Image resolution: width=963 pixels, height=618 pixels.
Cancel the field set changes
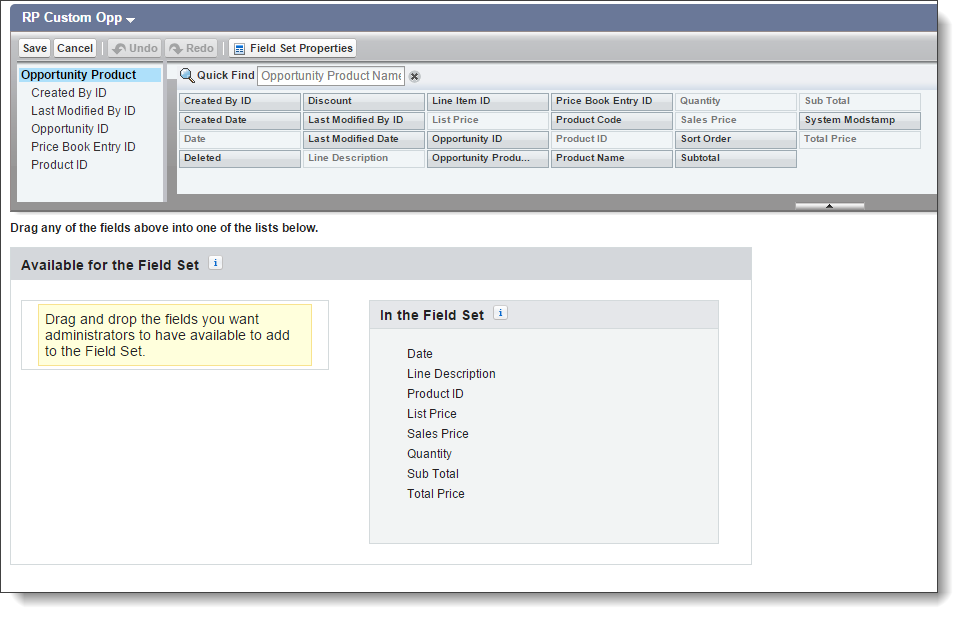pos(75,48)
